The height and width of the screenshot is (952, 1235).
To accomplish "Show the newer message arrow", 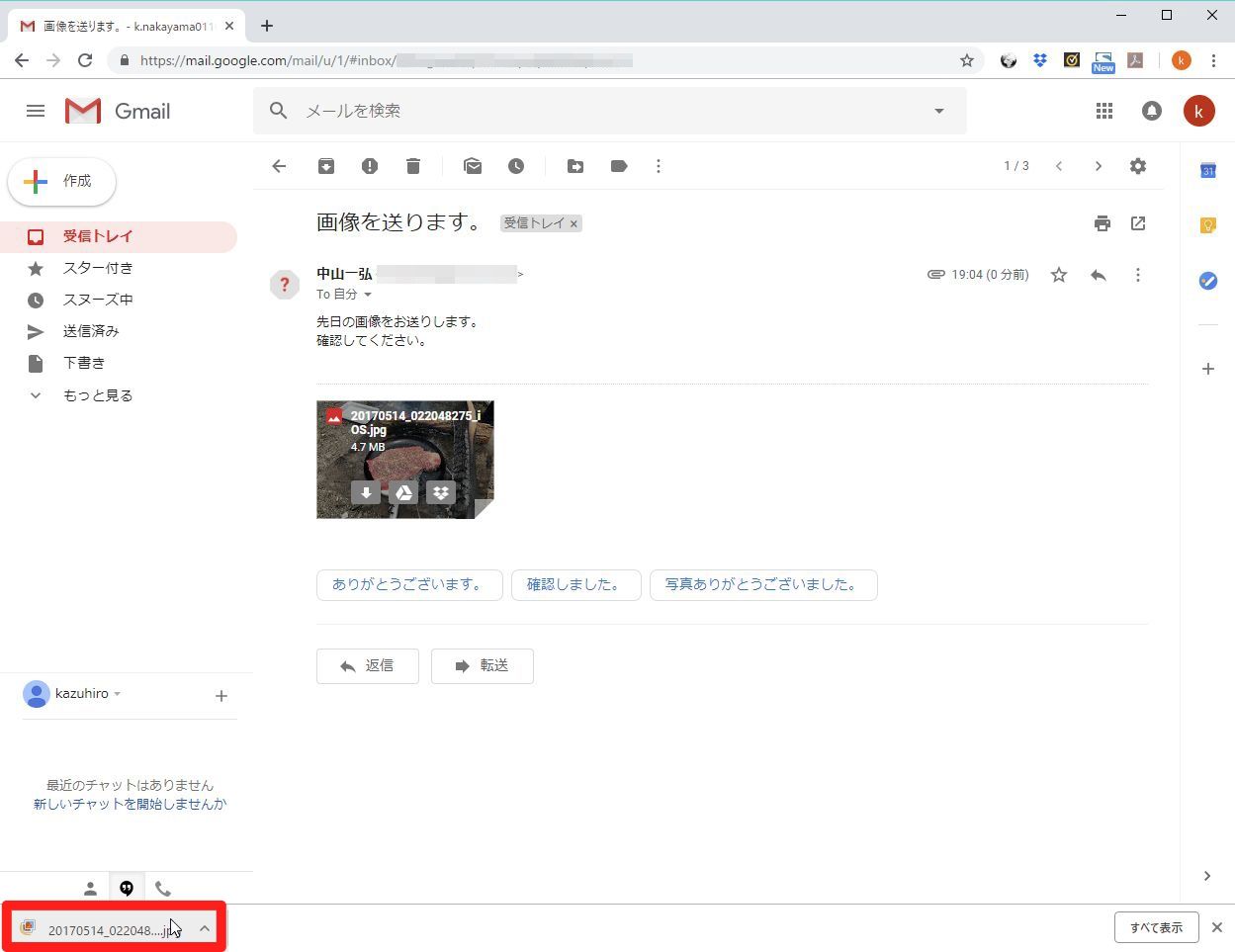I will point(1059,166).
